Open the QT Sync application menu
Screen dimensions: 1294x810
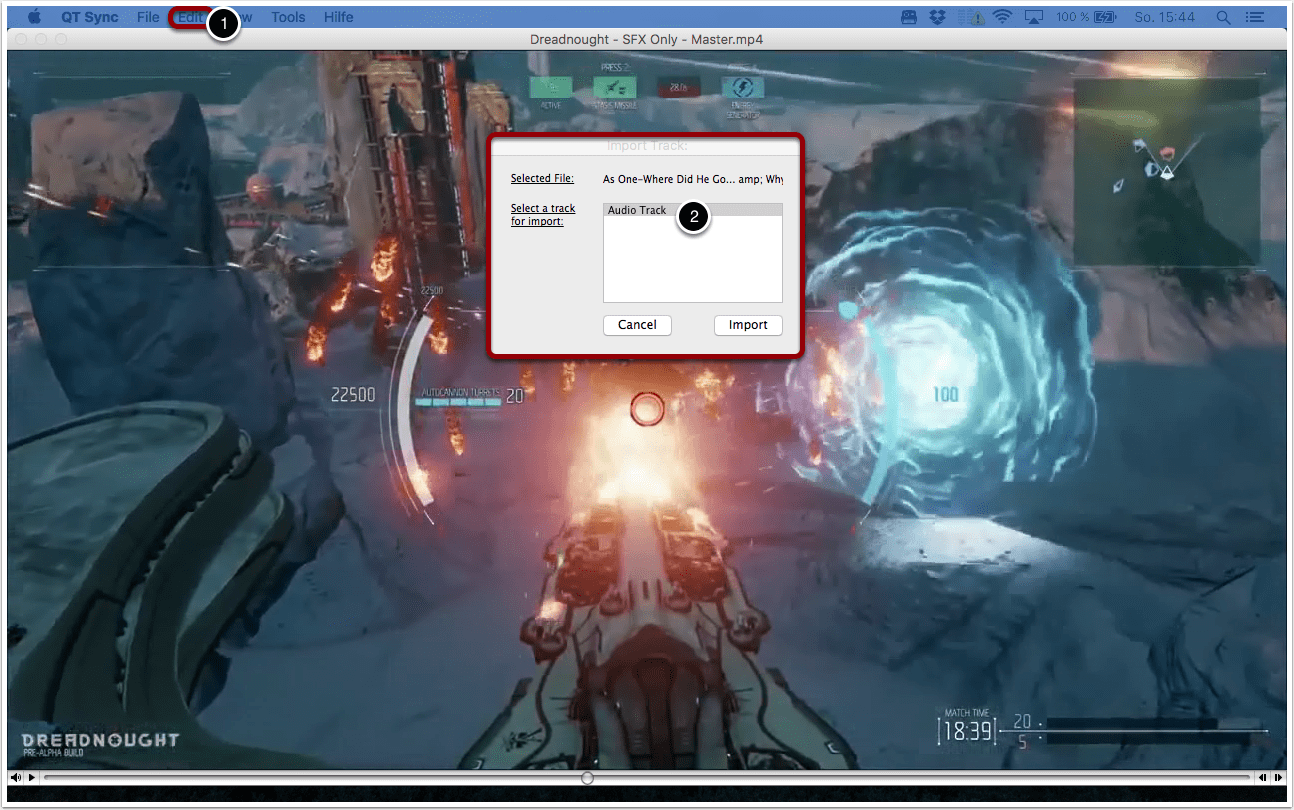pyautogui.click(x=90, y=17)
